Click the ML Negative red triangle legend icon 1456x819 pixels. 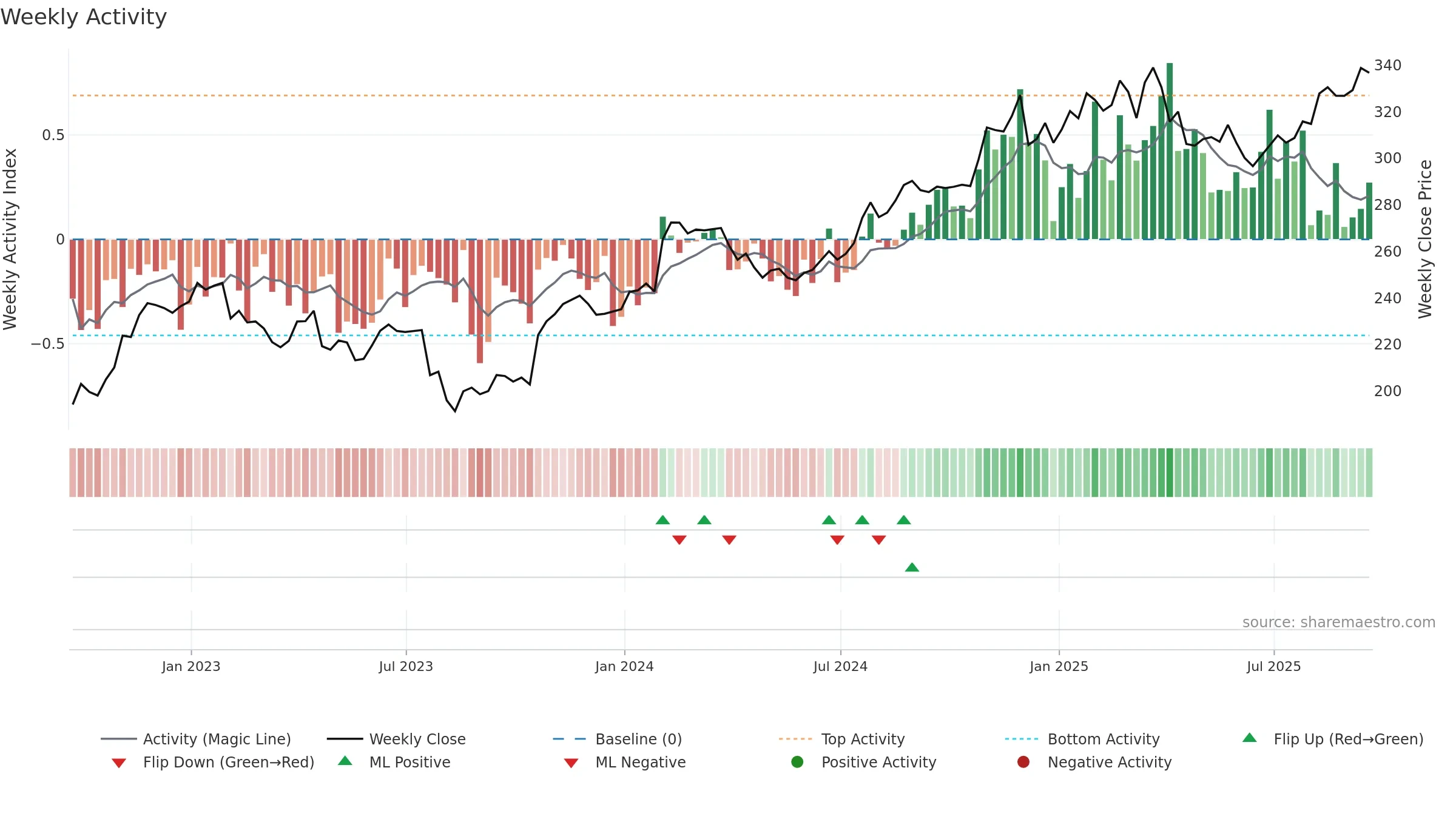coord(571,763)
